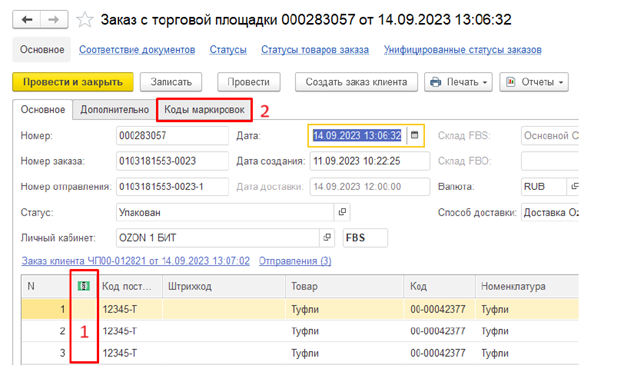Switch to the Дополнительно tab
Image resolution: width=624 pixels, height=372 pixels.
[x=115, y=110]
